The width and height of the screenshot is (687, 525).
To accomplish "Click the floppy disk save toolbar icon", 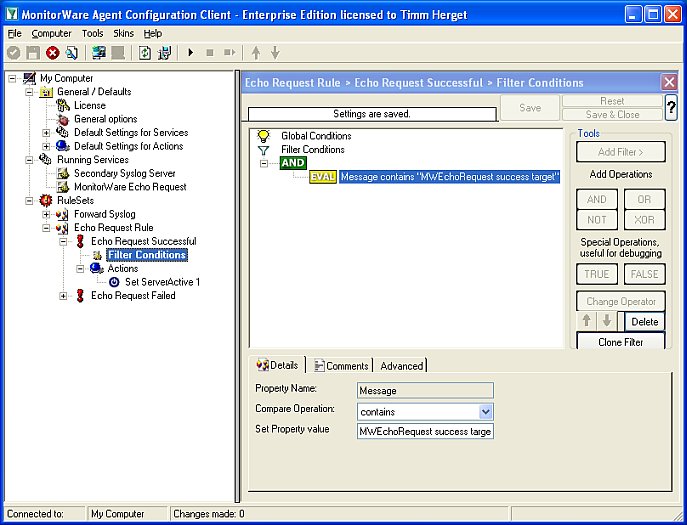I will pos(33,53).
